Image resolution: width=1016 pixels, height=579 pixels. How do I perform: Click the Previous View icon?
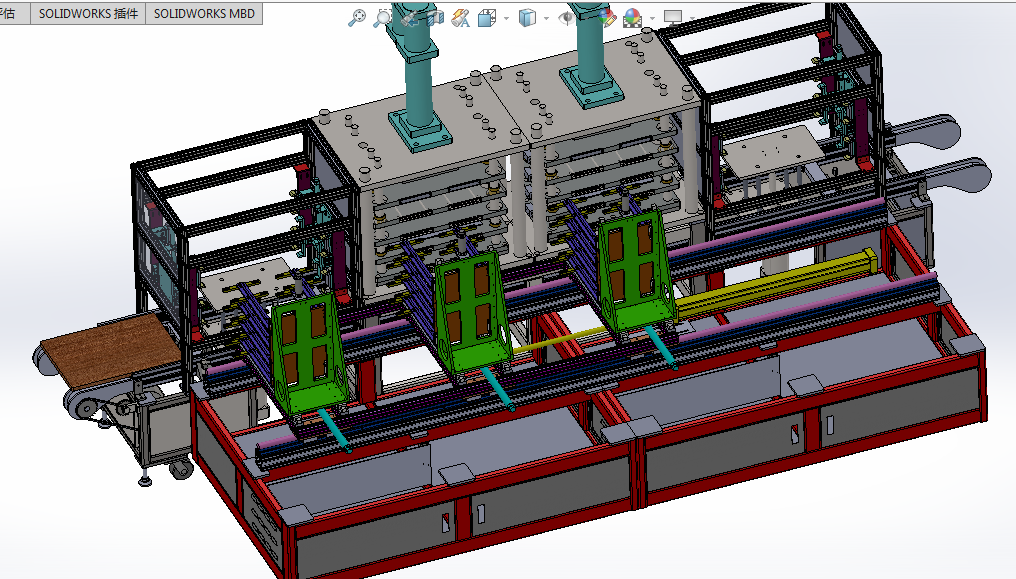tap(409, 17)
